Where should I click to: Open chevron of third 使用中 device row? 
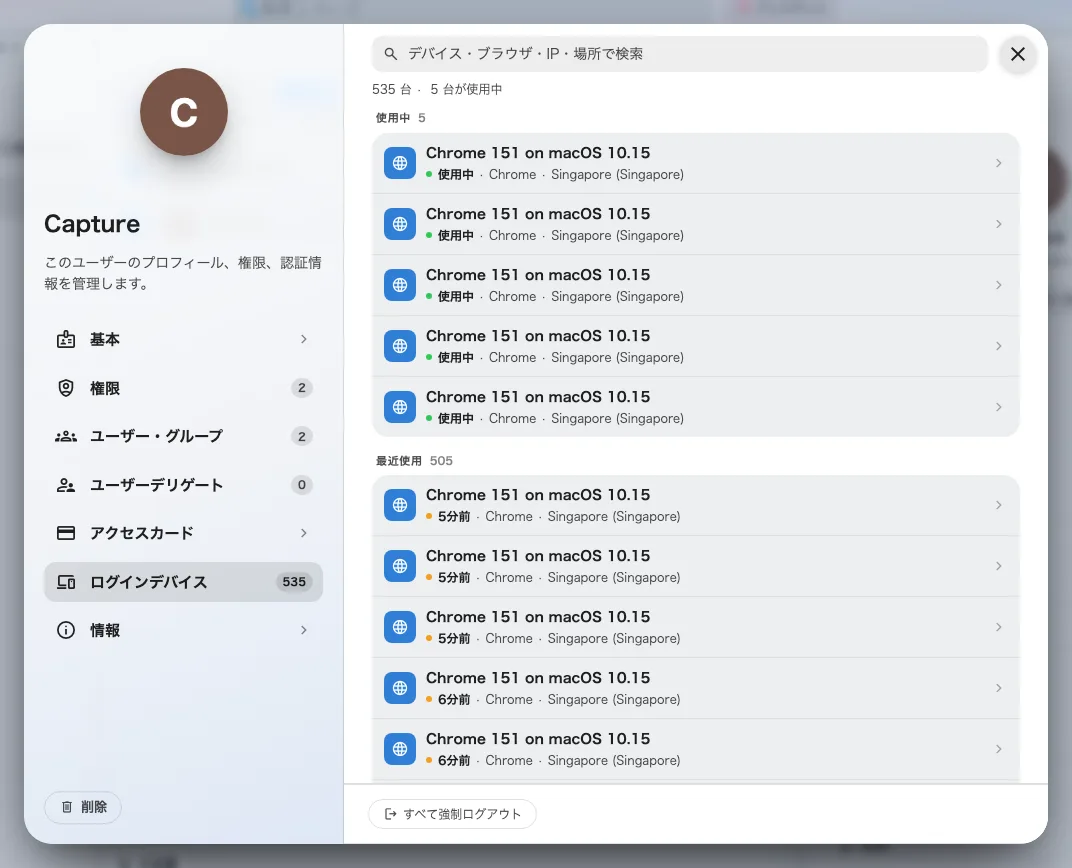click(x=998, y=285)
